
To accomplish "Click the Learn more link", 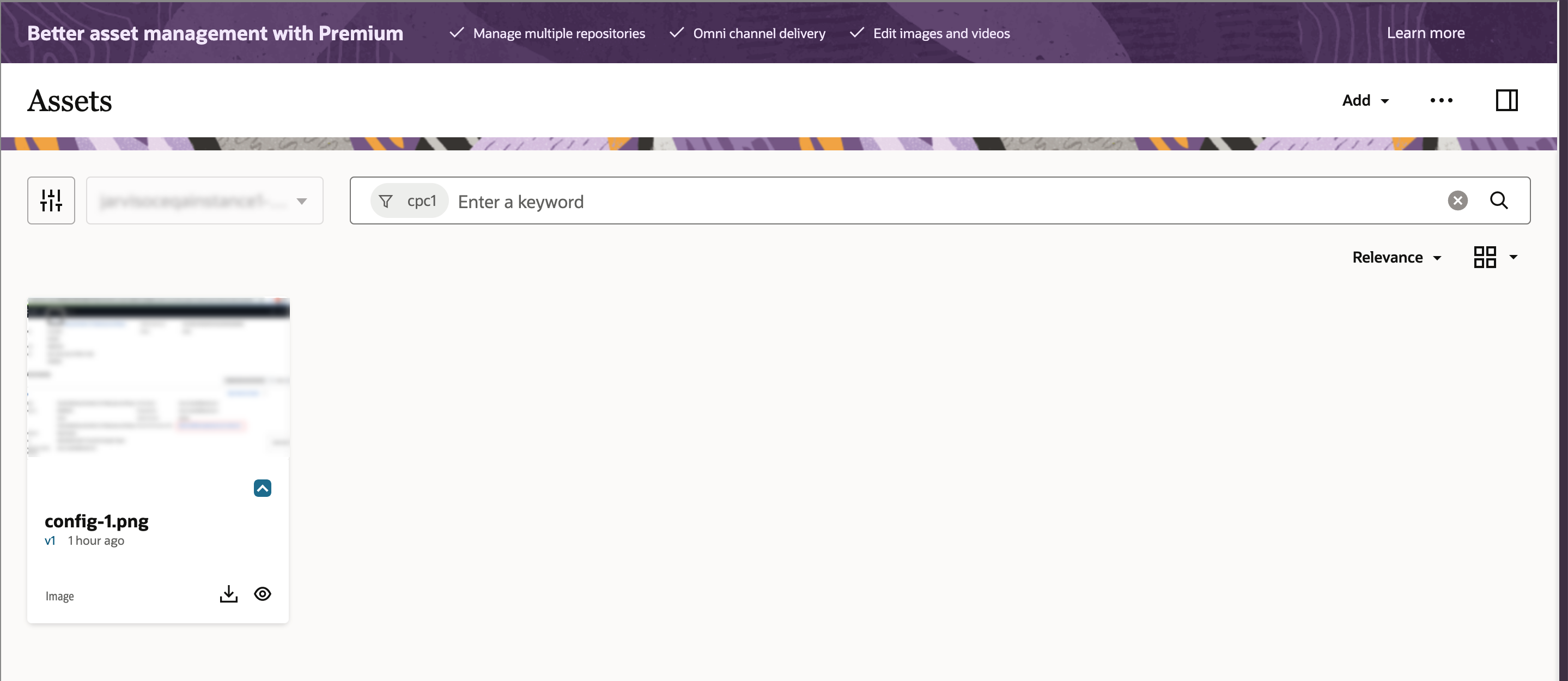I will click(x=1426, y=33).
